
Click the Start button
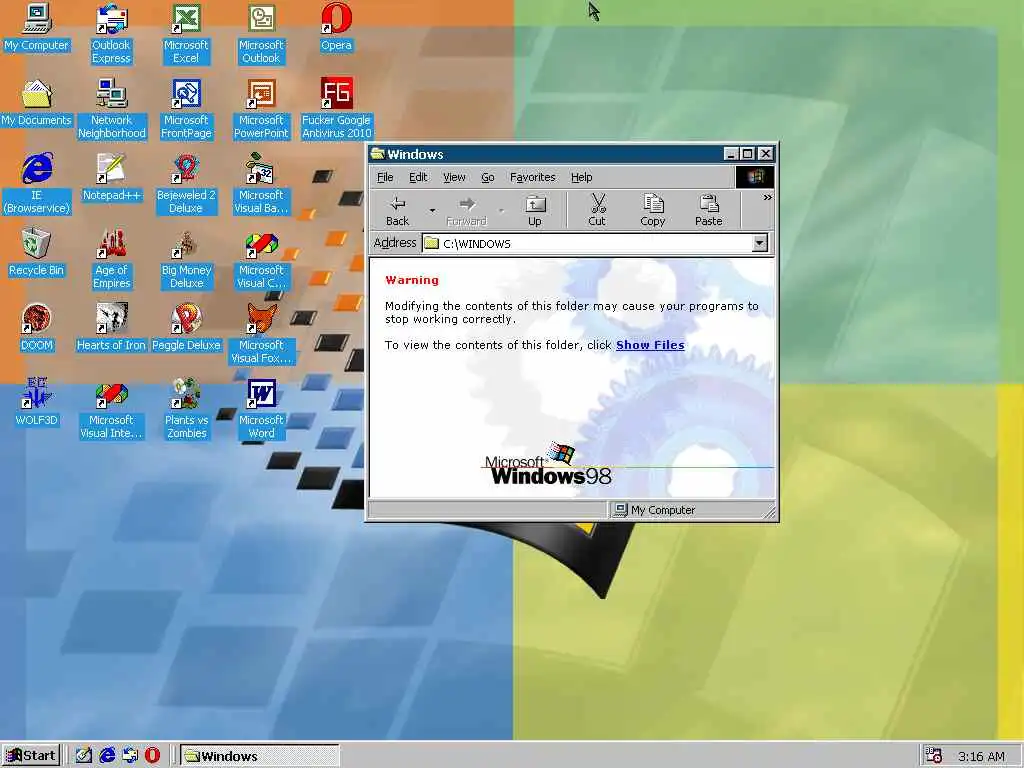[x=31, y=756]
